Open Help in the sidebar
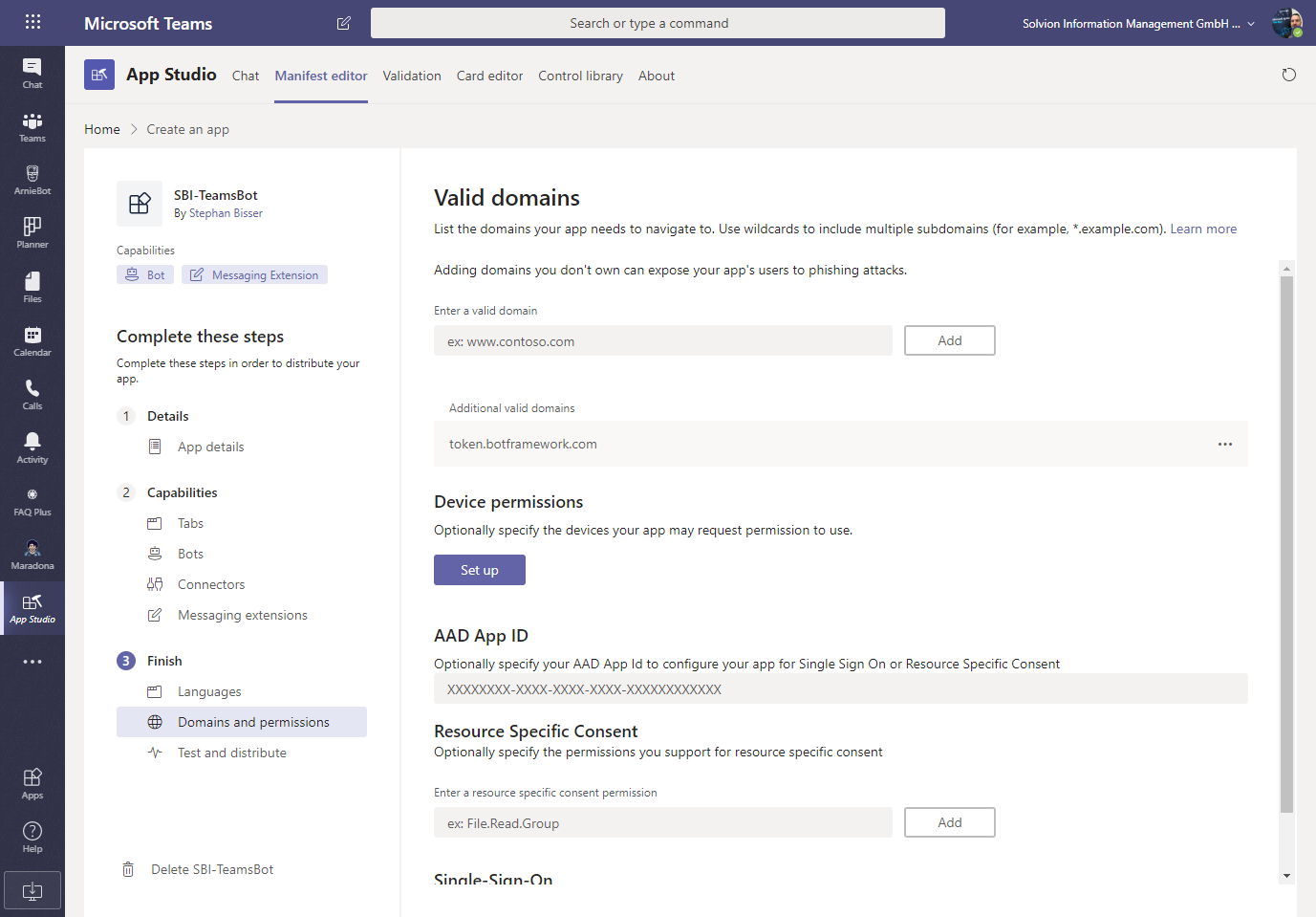The height and width of the screenshot is (917, 1316). (32, 838)
